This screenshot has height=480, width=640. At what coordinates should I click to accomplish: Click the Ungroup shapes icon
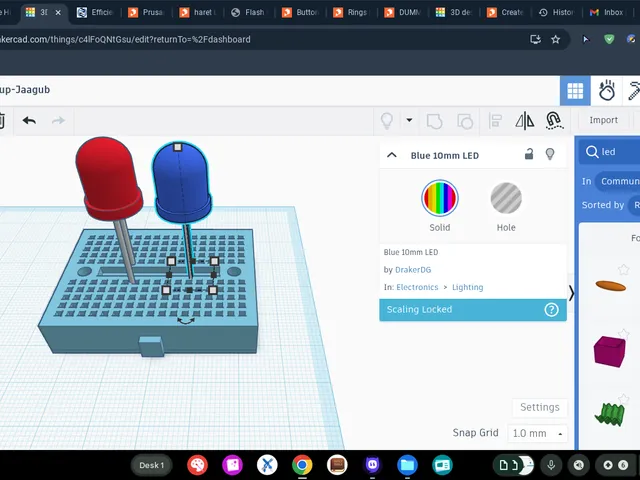coord(465,121)
